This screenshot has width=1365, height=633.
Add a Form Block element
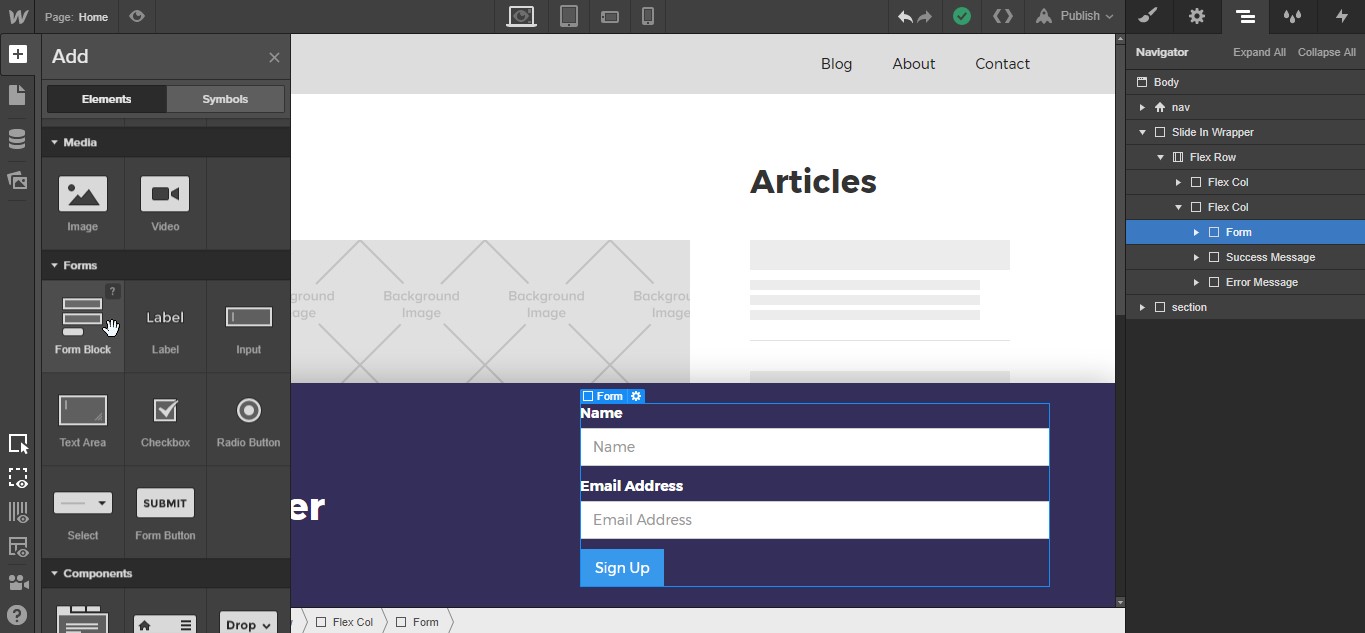point(83,326)
